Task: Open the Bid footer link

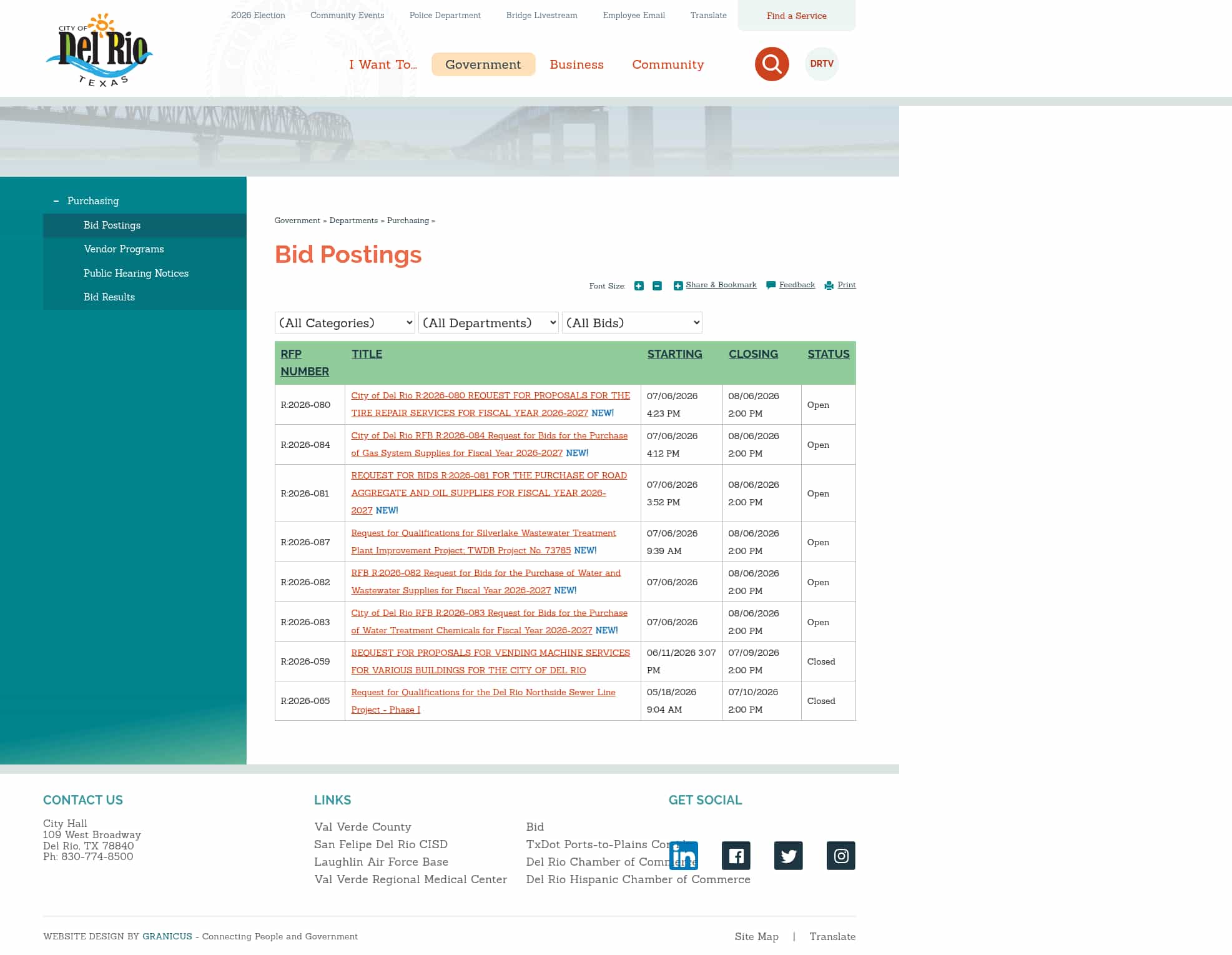Action: coord(535,827)
